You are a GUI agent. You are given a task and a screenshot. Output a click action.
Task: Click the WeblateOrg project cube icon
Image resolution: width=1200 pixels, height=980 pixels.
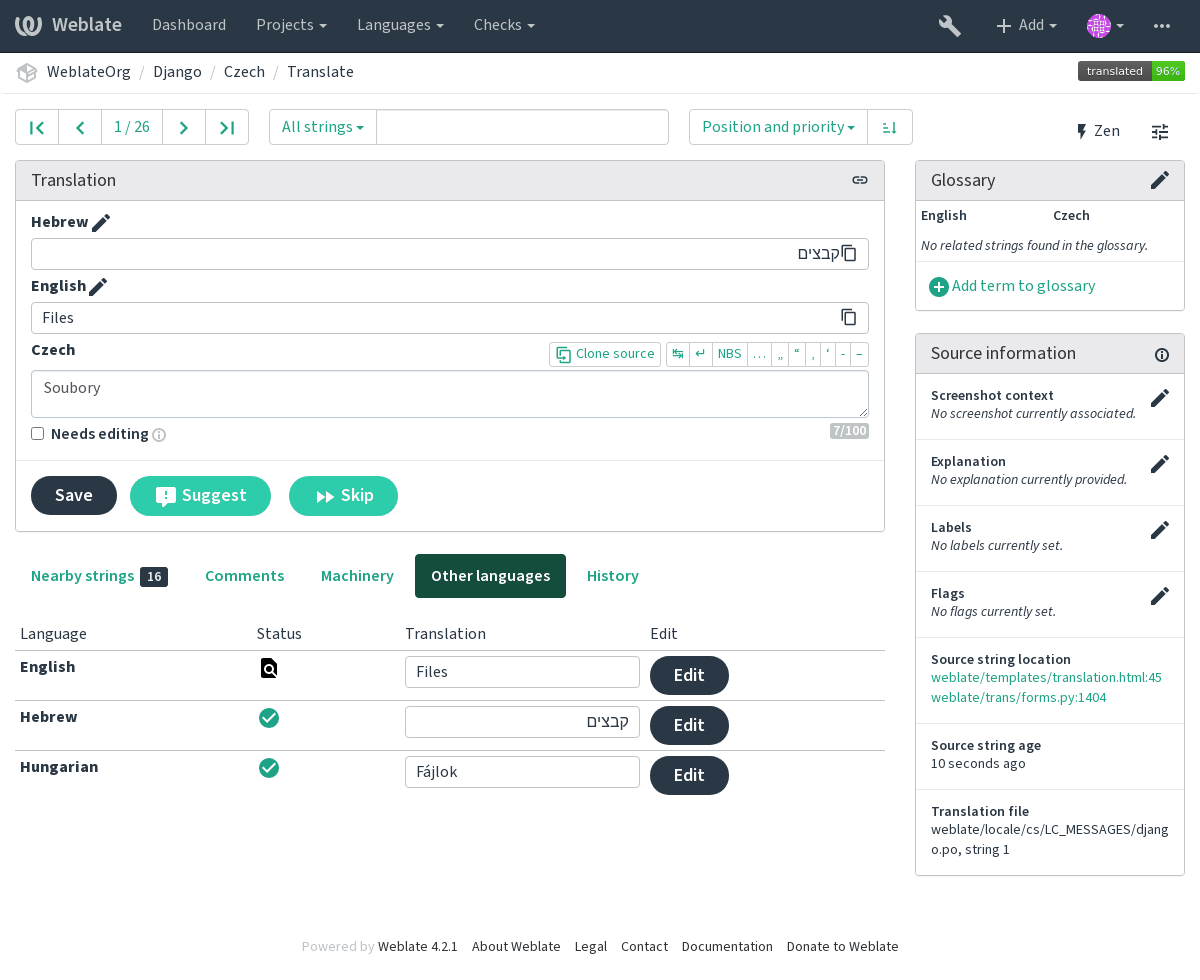click(28, 72)
